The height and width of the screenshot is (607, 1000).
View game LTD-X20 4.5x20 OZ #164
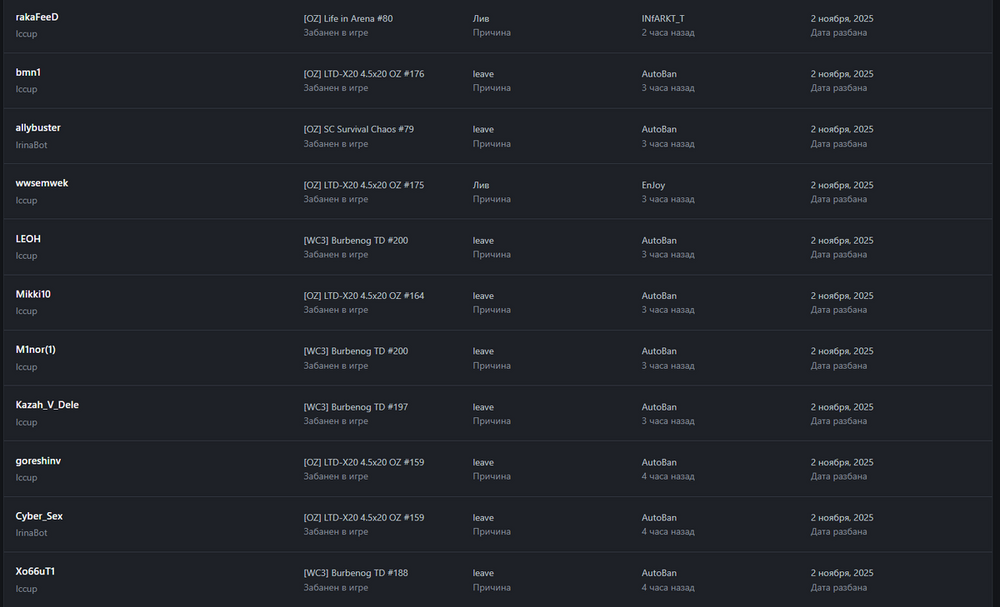click(364, 296)
